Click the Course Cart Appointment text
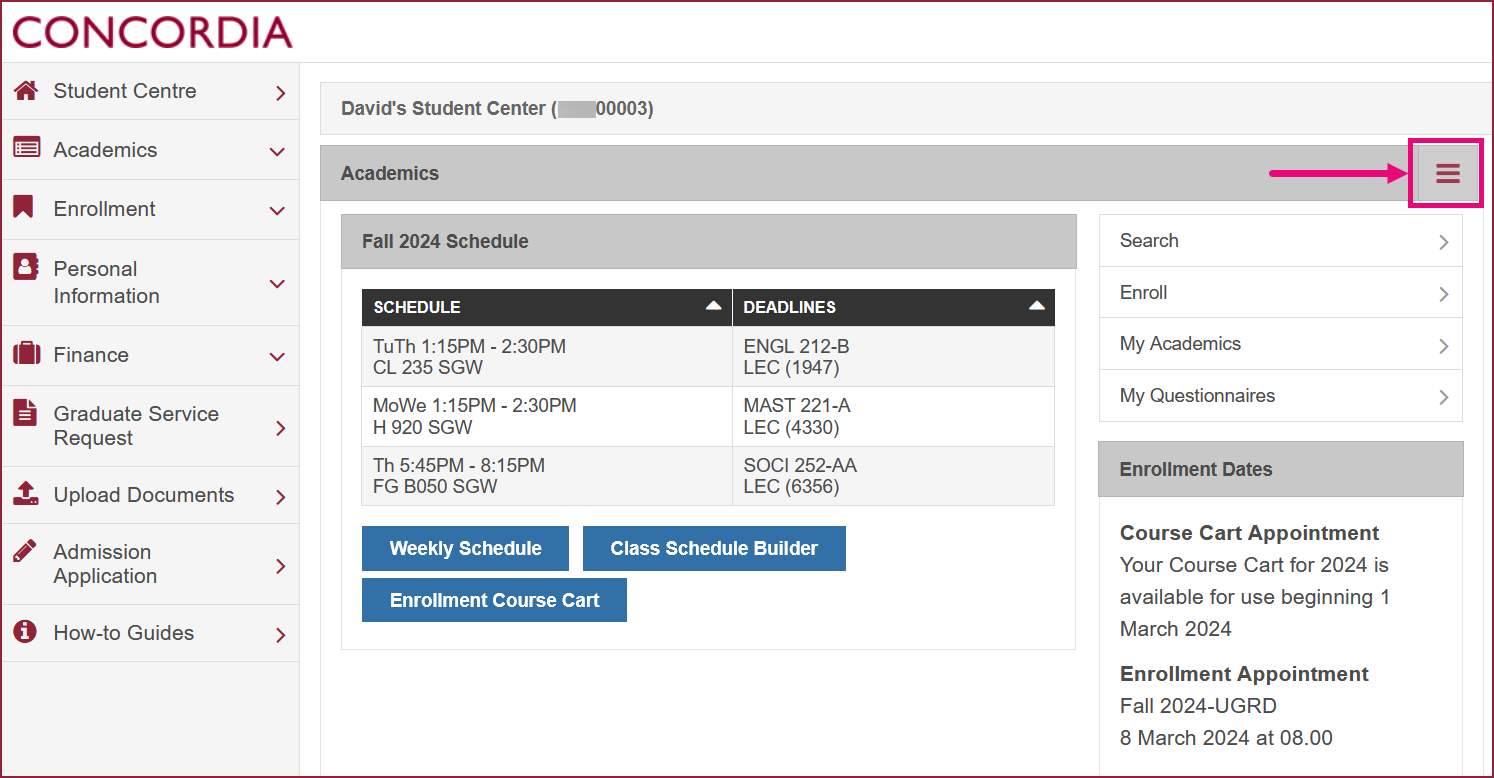Viewport: 1494px width, 778px height. [x=1249, y=533]
